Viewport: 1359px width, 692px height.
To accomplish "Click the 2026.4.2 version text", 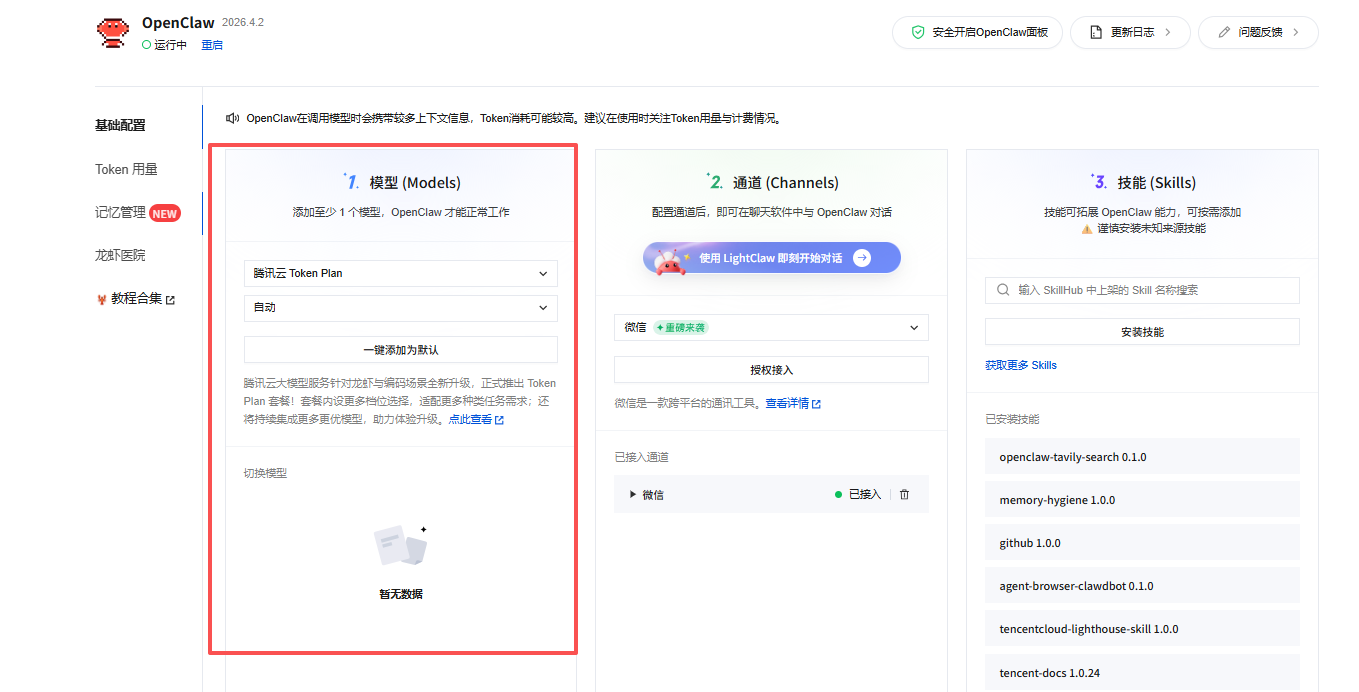I will pos(242,22).
